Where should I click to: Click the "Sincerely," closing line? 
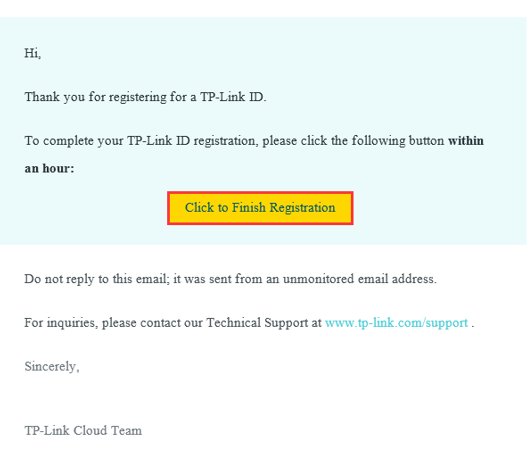(52, 367)
